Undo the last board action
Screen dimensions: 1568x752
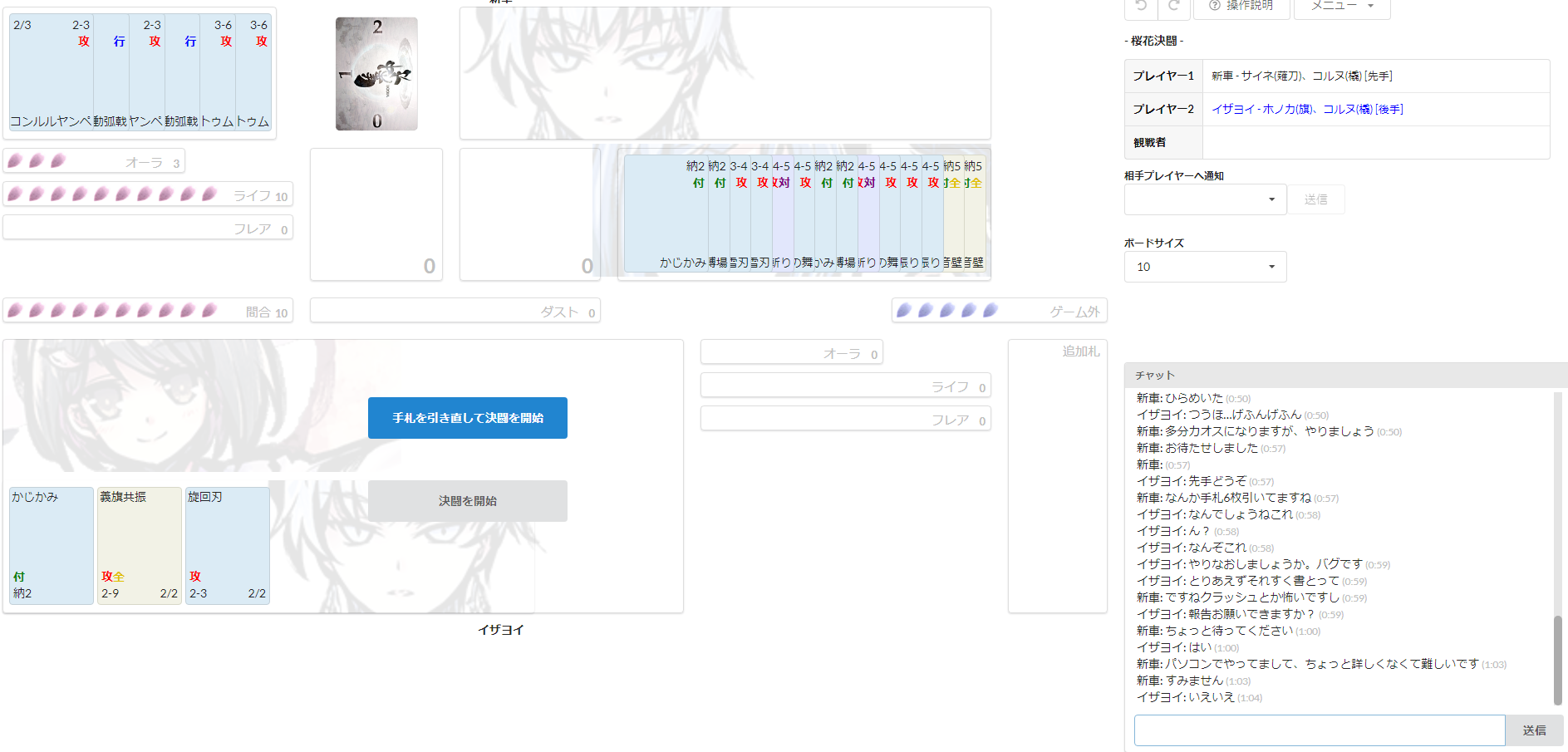pyautogui.click(x=1141, y=7)
